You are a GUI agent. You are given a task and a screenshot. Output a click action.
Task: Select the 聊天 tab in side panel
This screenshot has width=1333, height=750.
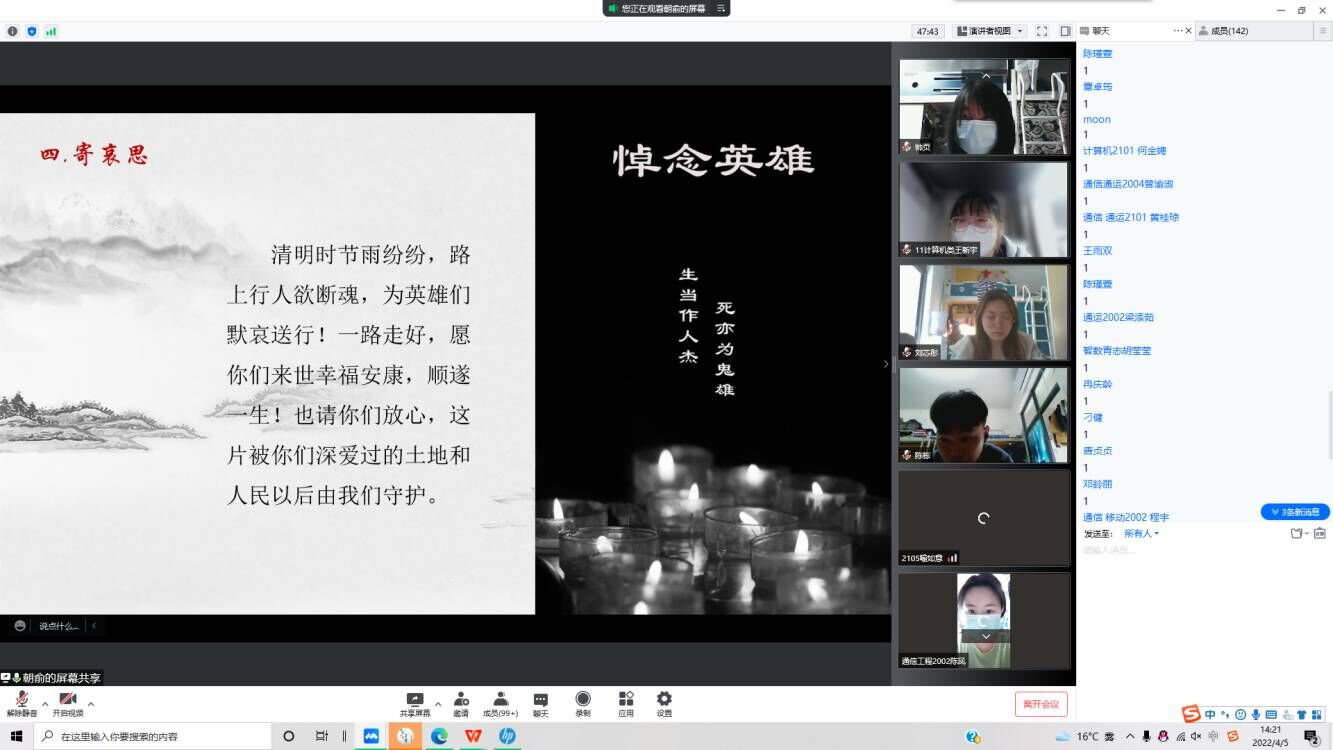coord(1100,31)
